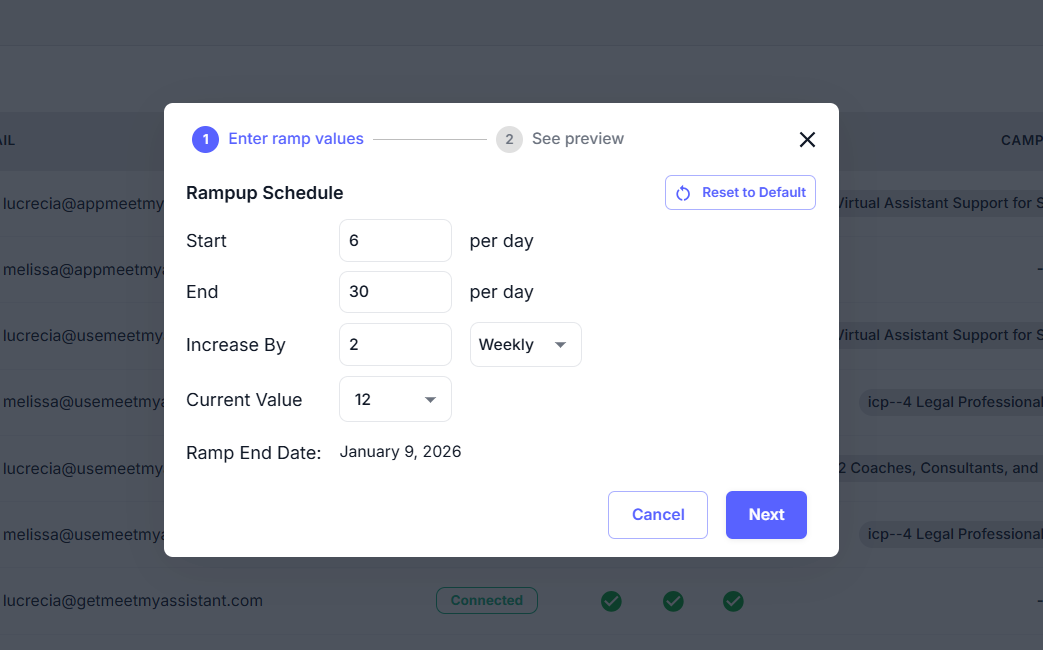Click step 1 circle Enter ramp values
Image resolution: width=1043 pixels, height=650 pixels.
[x=205, y=139]
